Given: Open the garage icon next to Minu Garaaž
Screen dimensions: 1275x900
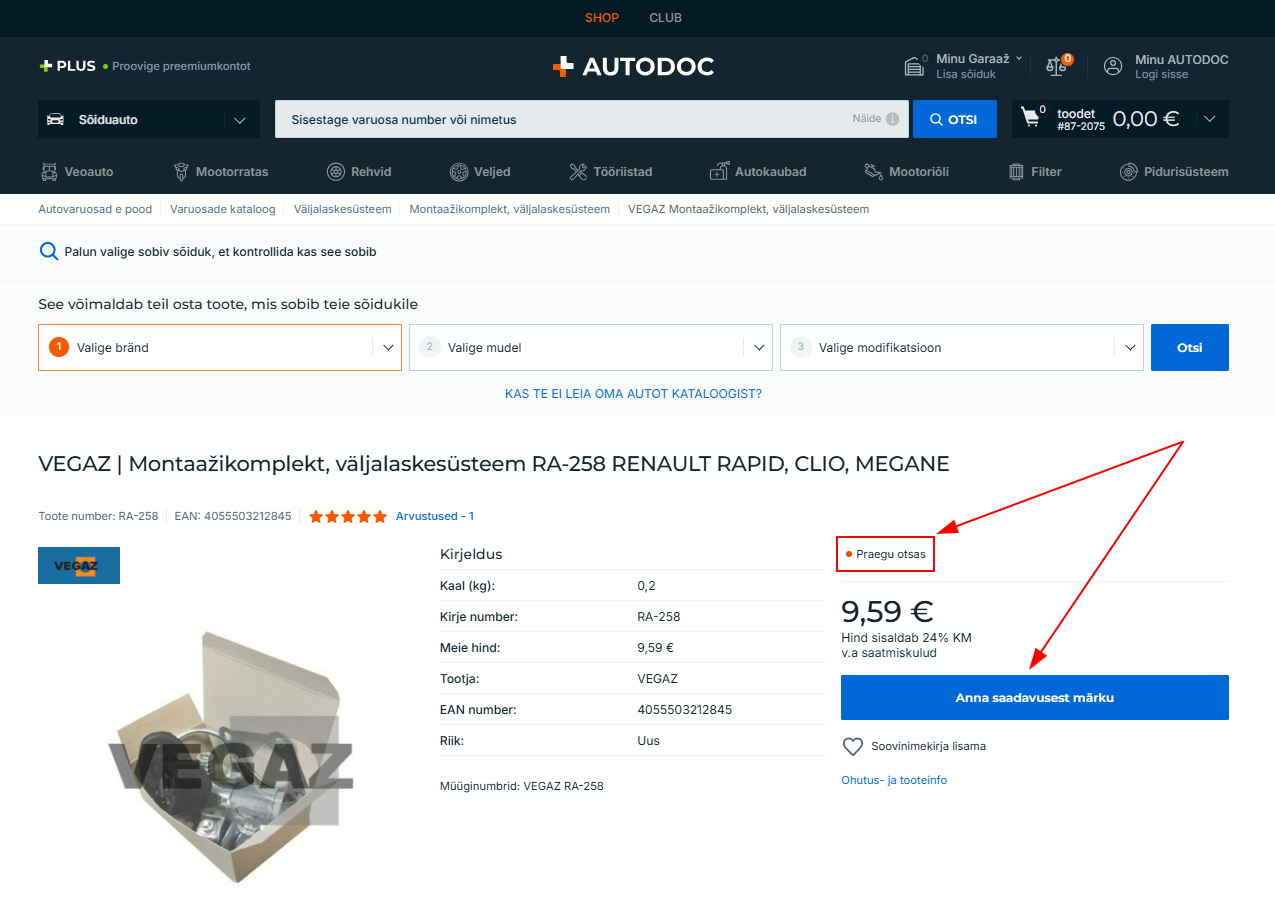Looking at the screenshot, I should (x=914, y=67).
